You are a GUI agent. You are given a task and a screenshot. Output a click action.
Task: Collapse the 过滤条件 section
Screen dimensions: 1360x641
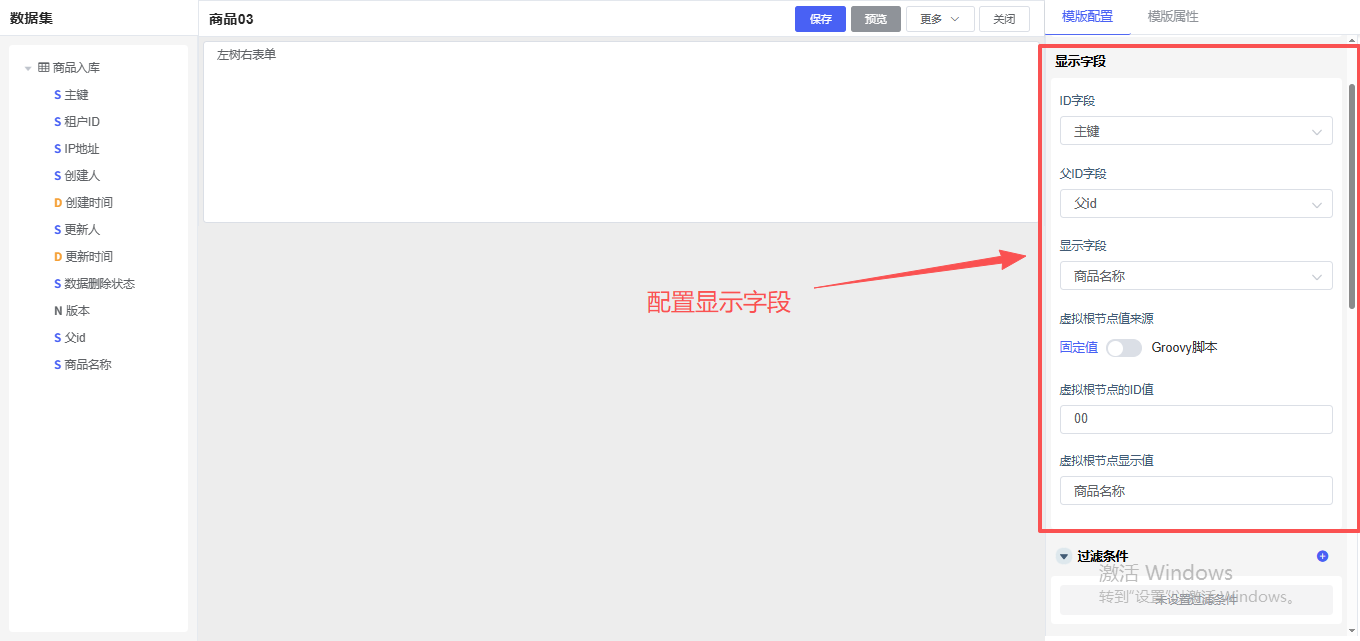click(x=1063, y=556)
